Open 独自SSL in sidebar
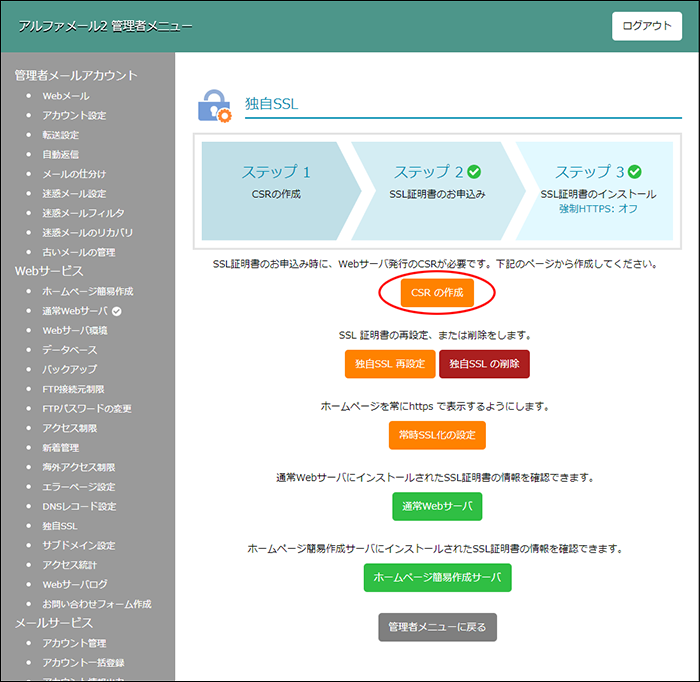The image size is (700, 682). pos(60,526)
